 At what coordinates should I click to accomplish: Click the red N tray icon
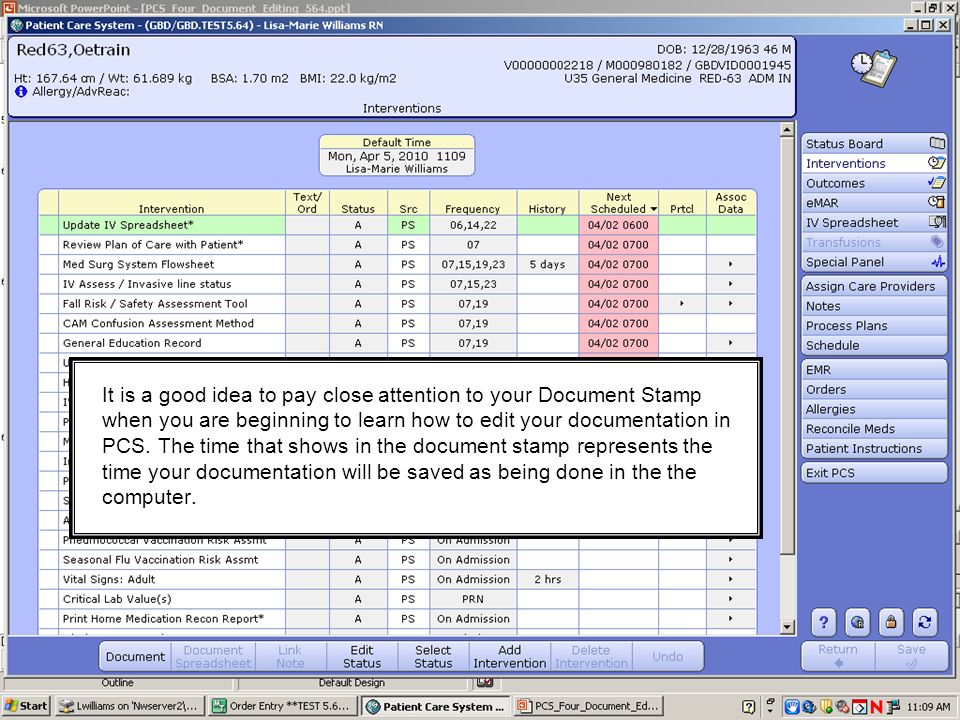click(876, 707)
